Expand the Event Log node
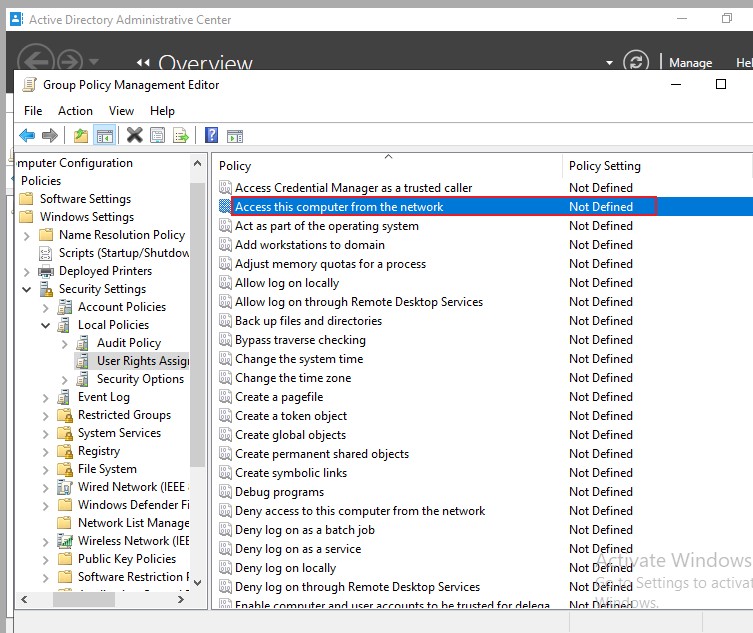753x633 pixels. click(x=46, y=398)
